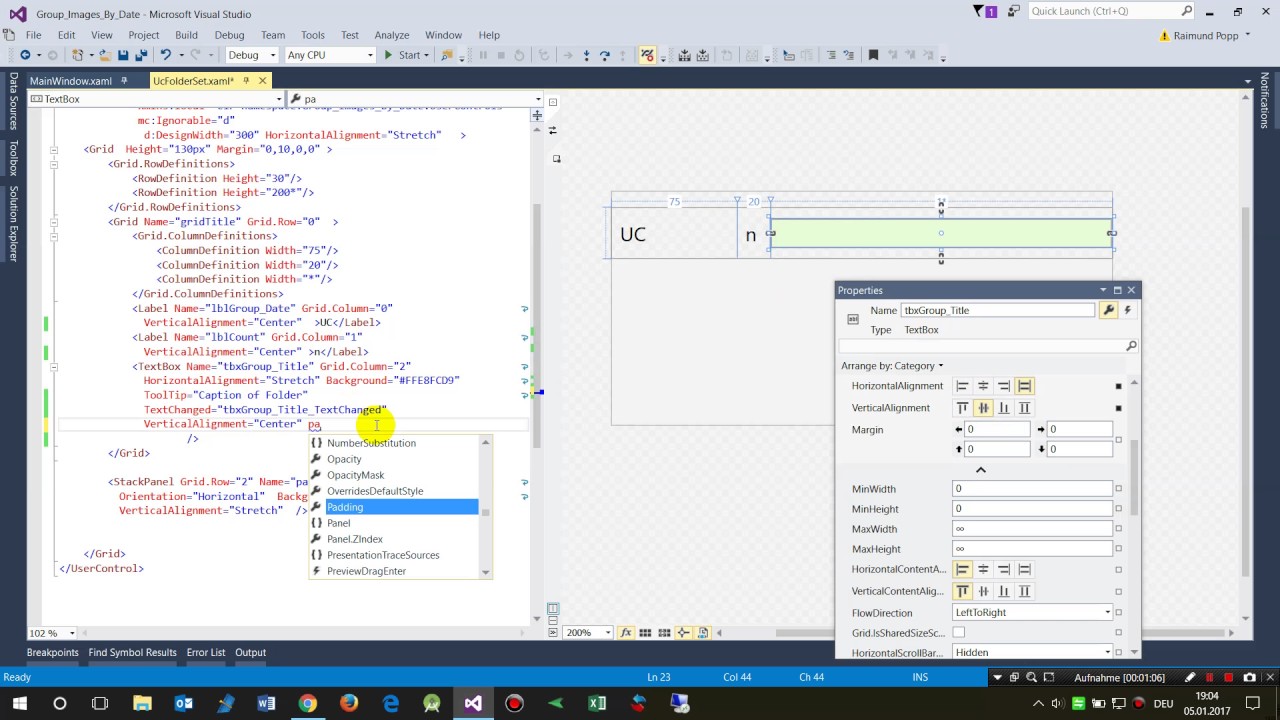Toggle snapping to snaplines icon

tap(684, 632)
